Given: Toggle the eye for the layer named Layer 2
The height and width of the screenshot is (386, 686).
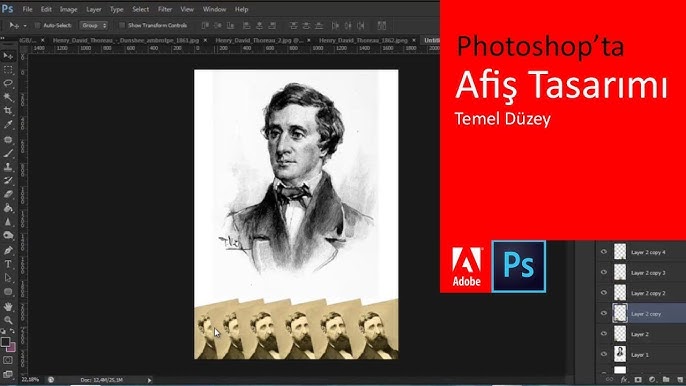Looking at the screenshot, I should (604, 334).
